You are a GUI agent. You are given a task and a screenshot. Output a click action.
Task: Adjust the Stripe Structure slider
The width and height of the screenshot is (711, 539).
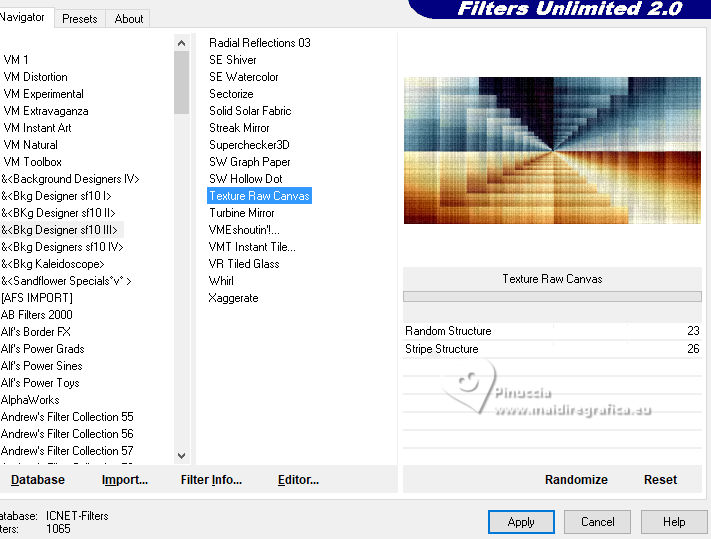click(x=552, y=349)
